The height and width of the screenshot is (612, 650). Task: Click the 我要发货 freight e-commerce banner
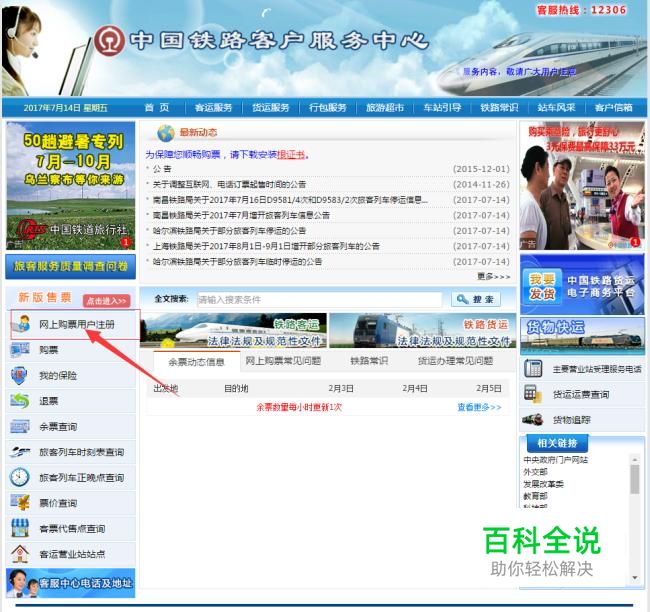582,284
